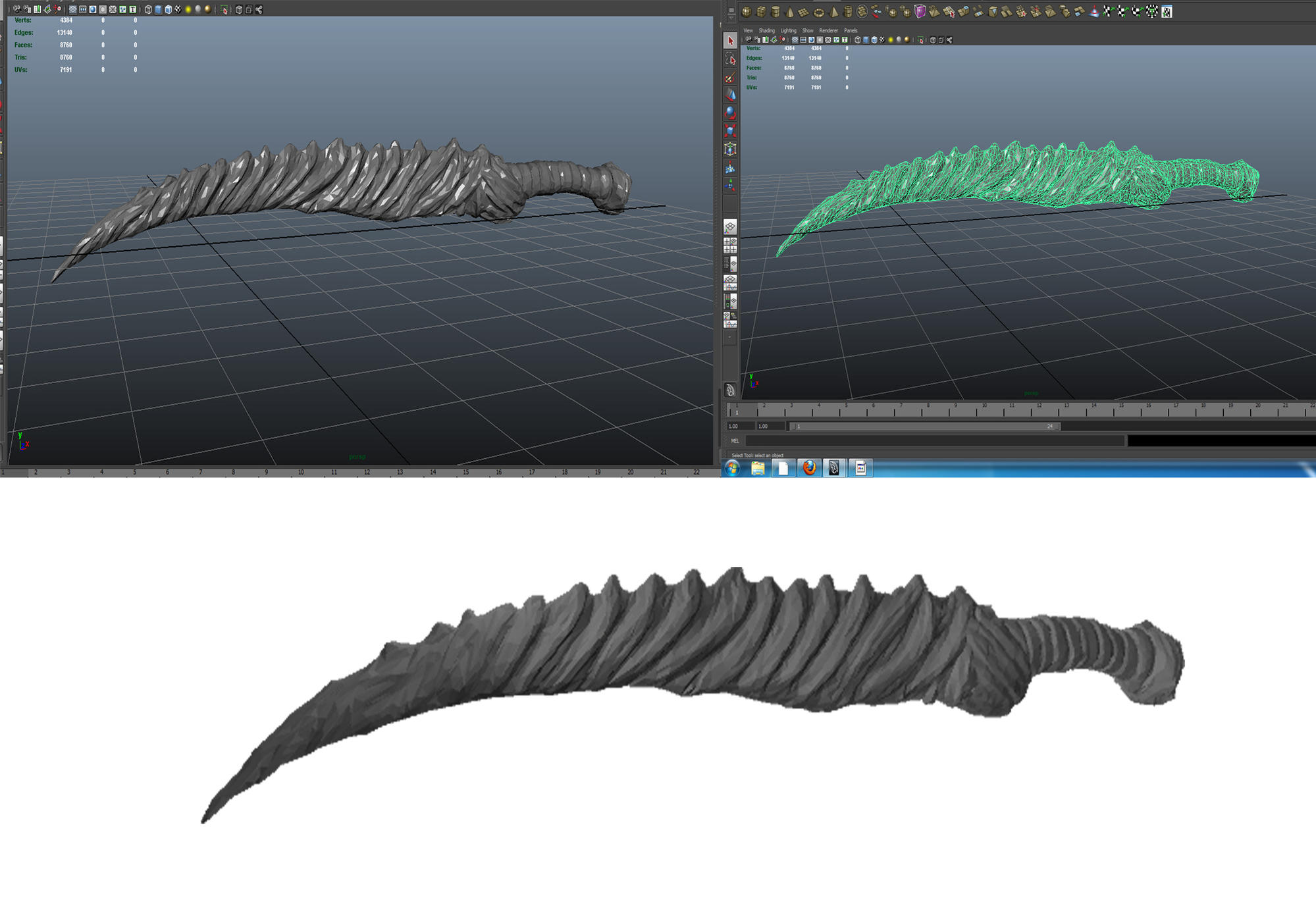The image size is (1316, 921).
Task: Switch to Hypershade/Persp layout
Action: coord(730,301)
